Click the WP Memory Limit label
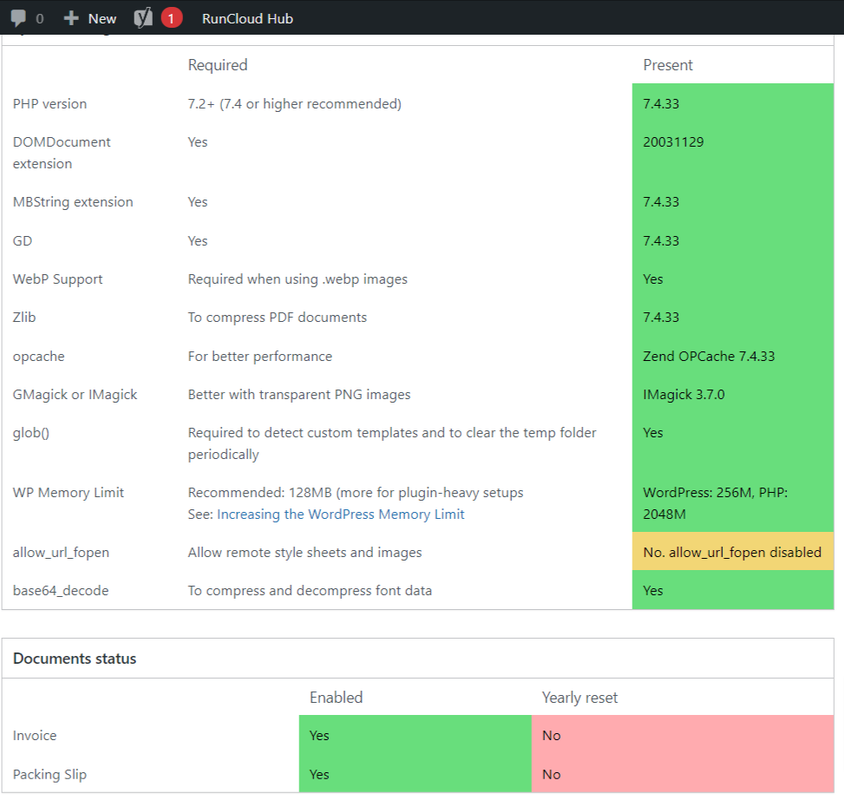This screenshot has width=844, height=800. tap(68, 493)
